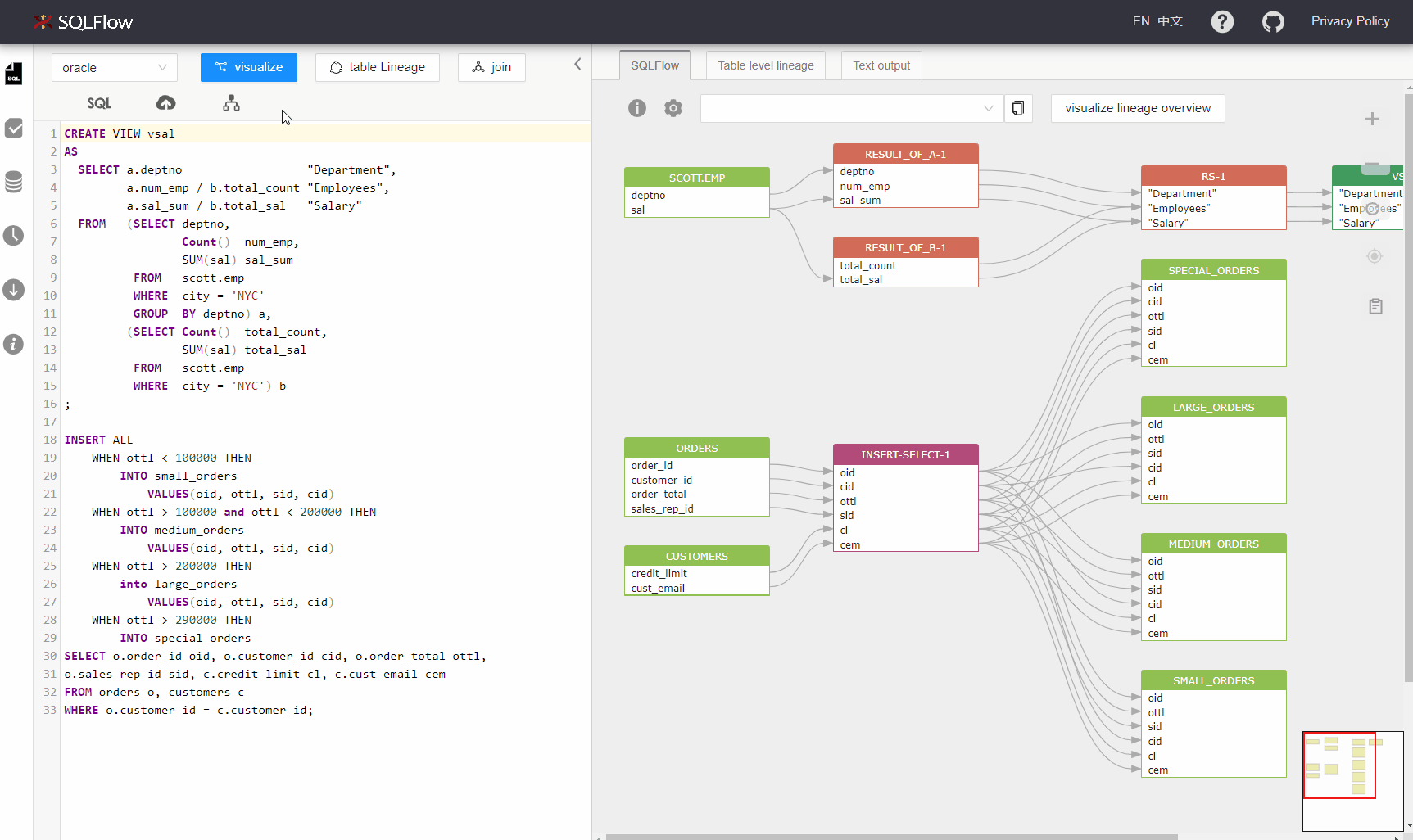Click the sample schema tree icon beside upload
1413x840 pixels.
click(x=230, y=103)
